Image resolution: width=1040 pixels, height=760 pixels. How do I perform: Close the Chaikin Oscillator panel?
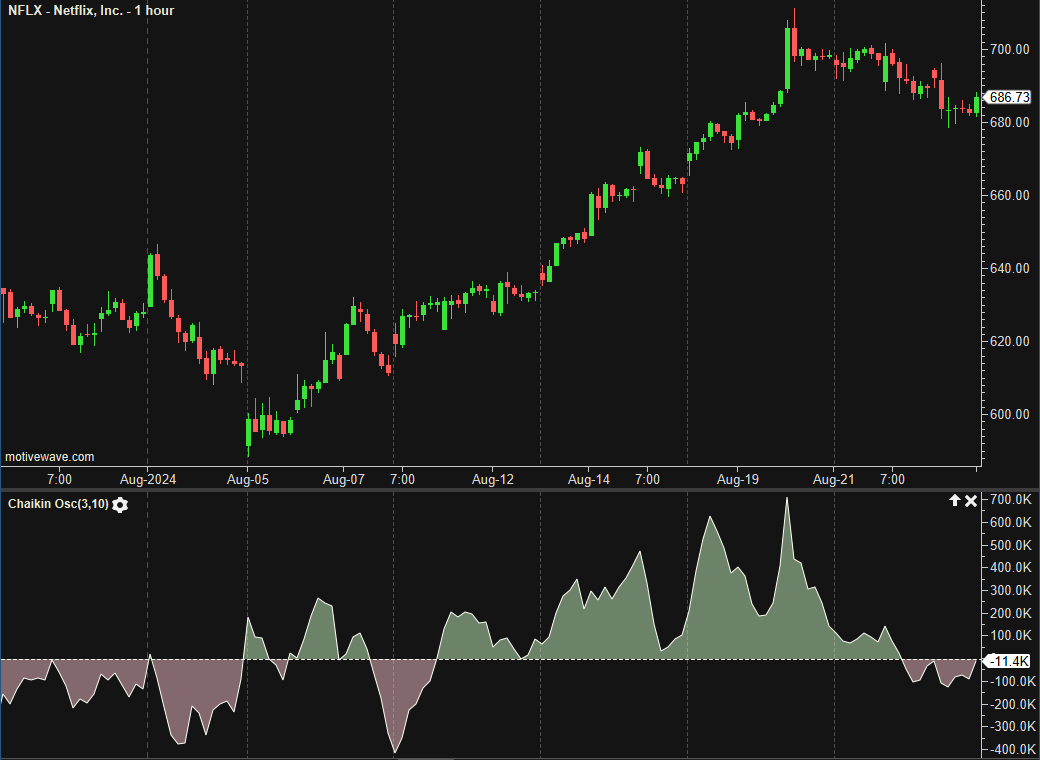pyautogui.click(x=971, y=500)
